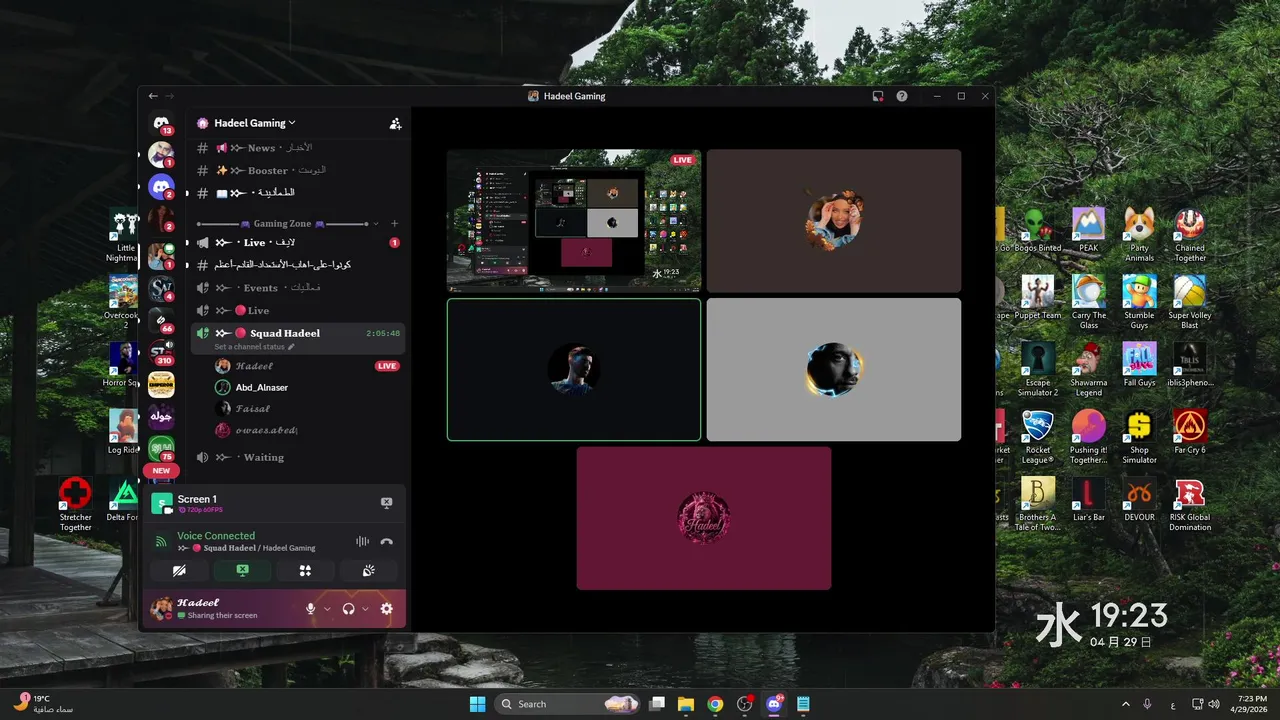Click Hadeel's user avatar in the panel

point(160,608)
